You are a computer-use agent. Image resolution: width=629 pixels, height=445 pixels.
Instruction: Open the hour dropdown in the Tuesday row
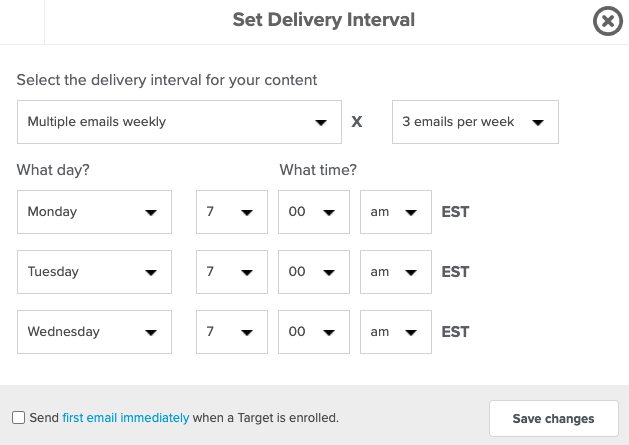(x=232, y=272)
